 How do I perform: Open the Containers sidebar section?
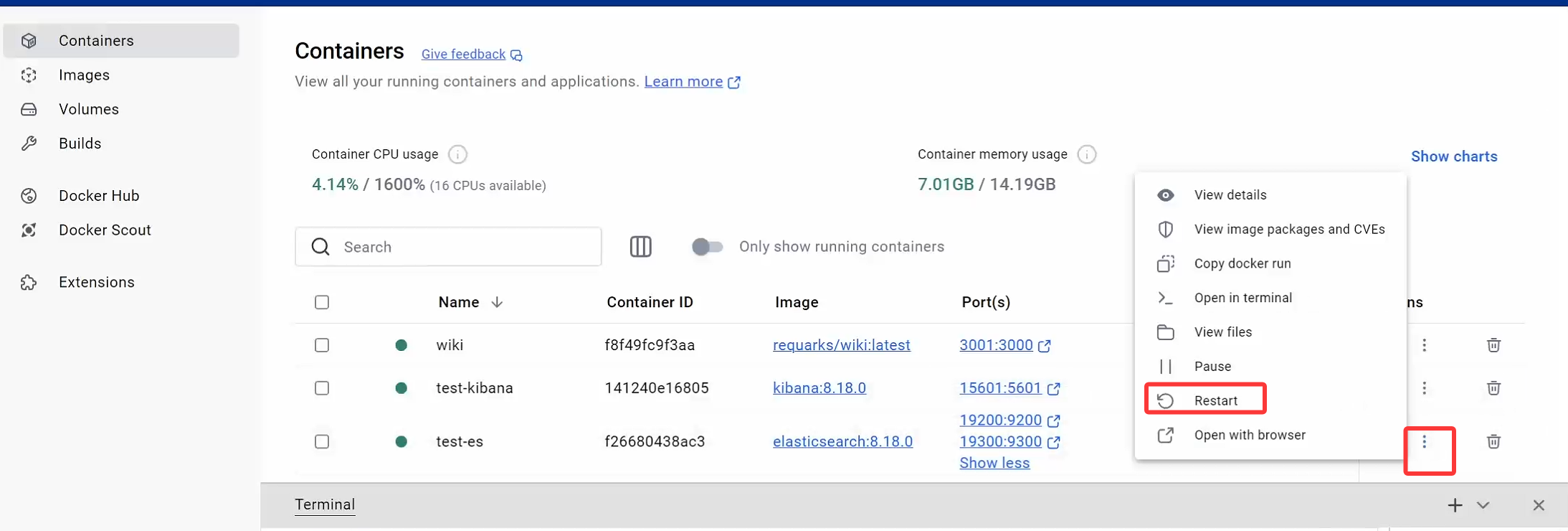click(121, 41)
